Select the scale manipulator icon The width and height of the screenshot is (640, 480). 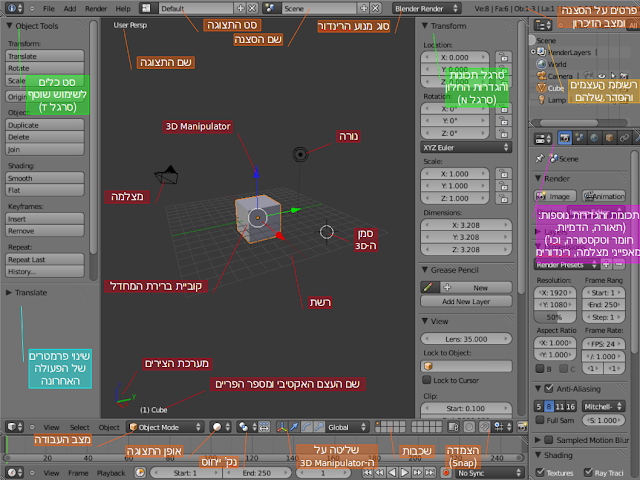click(x=319, y=427)
